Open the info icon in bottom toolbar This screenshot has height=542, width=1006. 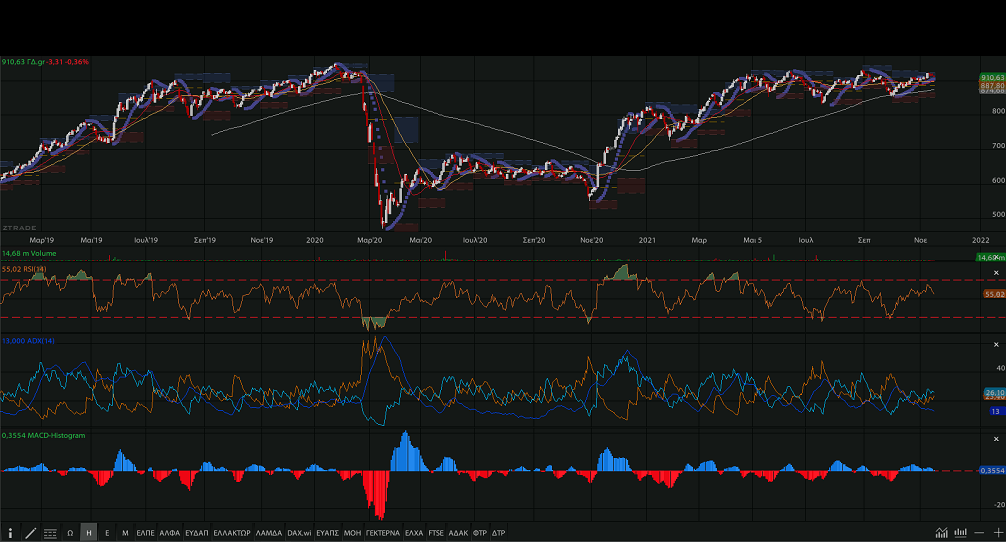[10, 533]
